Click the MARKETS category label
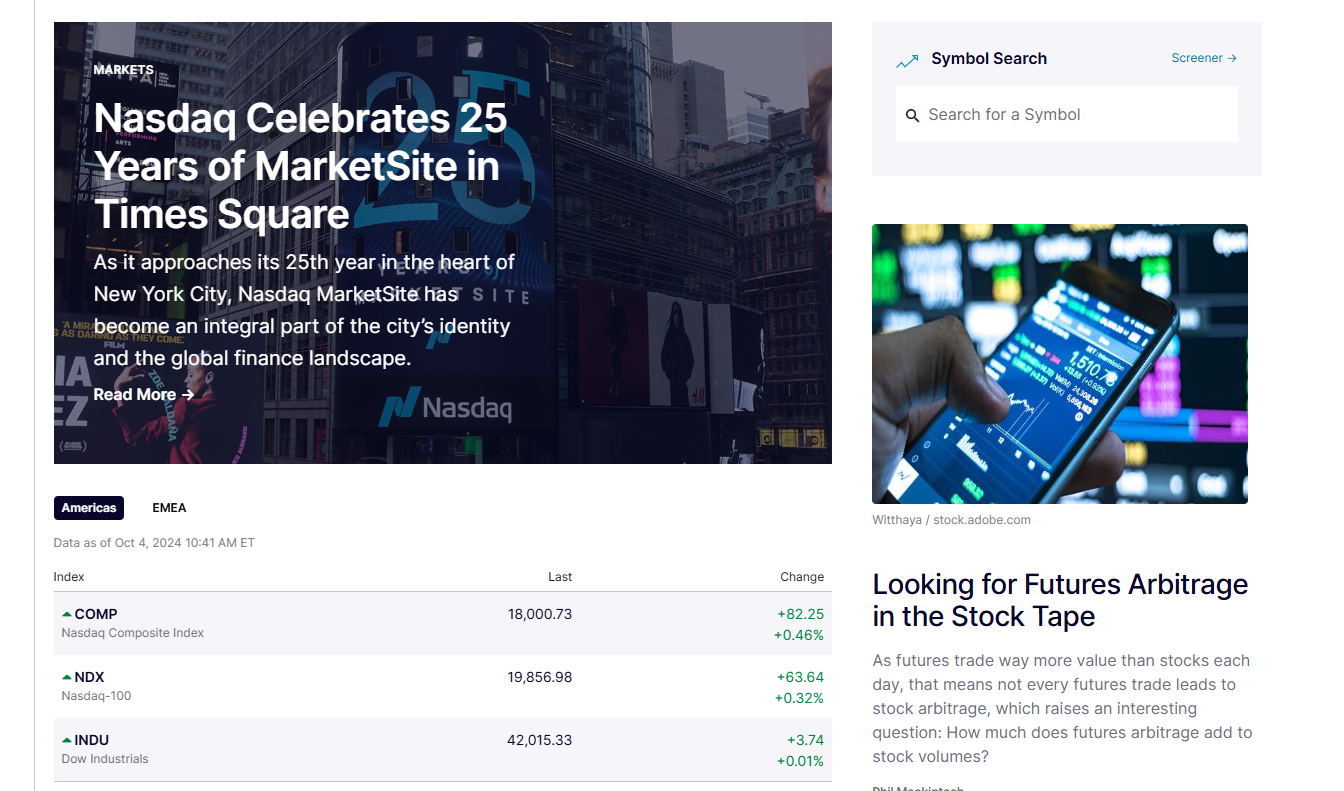The image size is (1344, 791). 124,70
